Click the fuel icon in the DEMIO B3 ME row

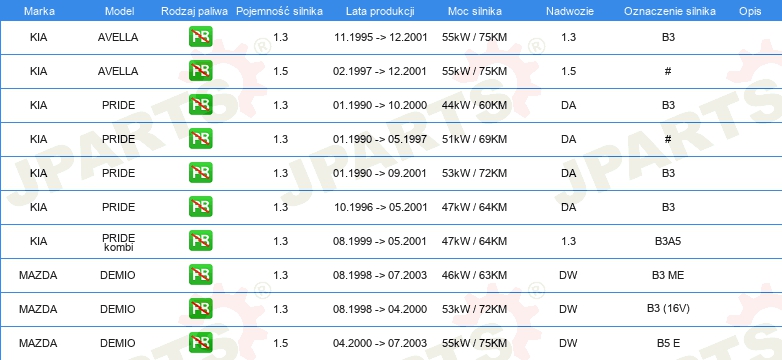[x=200, y=275]
